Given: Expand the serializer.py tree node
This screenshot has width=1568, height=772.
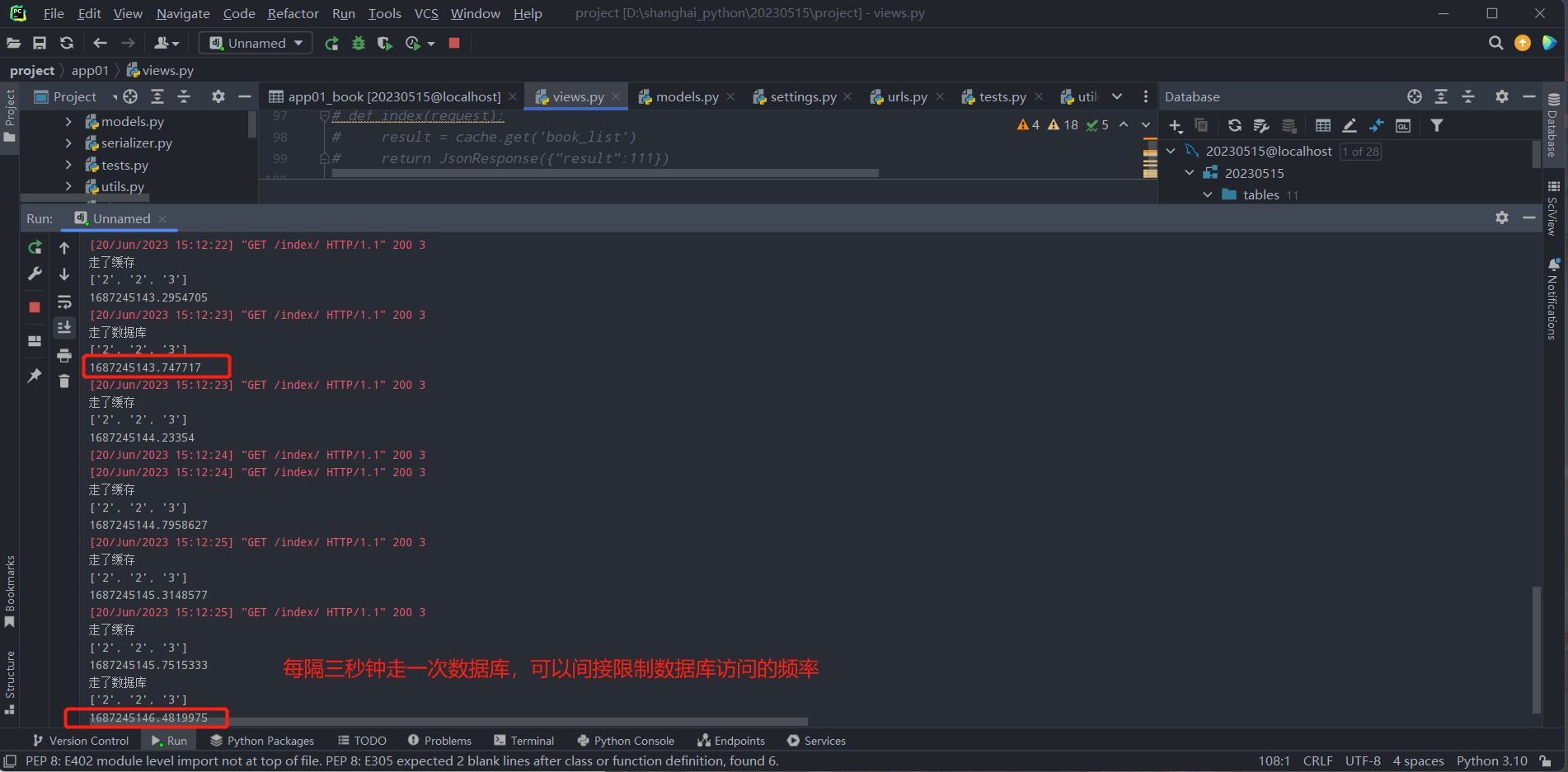Looking at the screenshot, I should [x=68, y=143].
